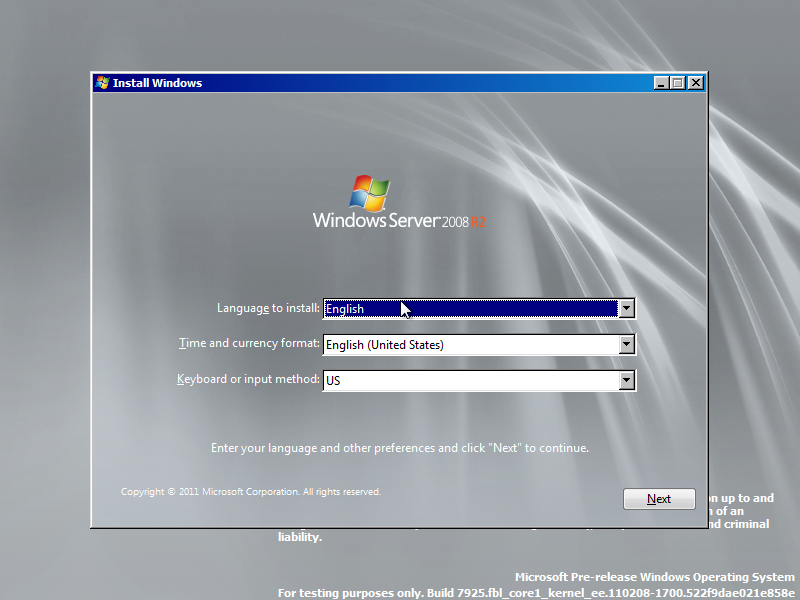Image resolution: width=800 pixels, height=600 pixels.
Task: Click the Build 7925 testing purposes text
Action: tap(536, 593)
